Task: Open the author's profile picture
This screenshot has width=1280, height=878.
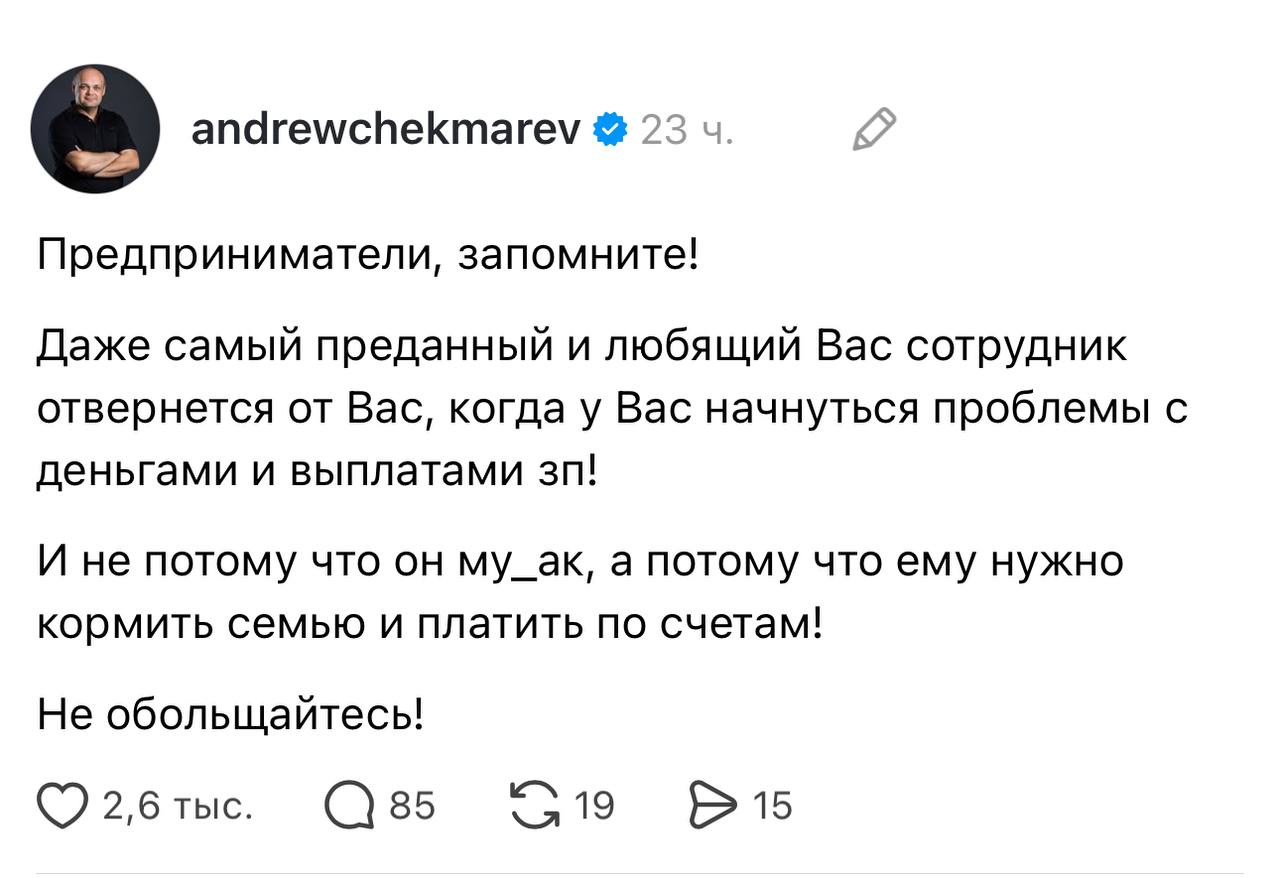Action: click(95, 129)
